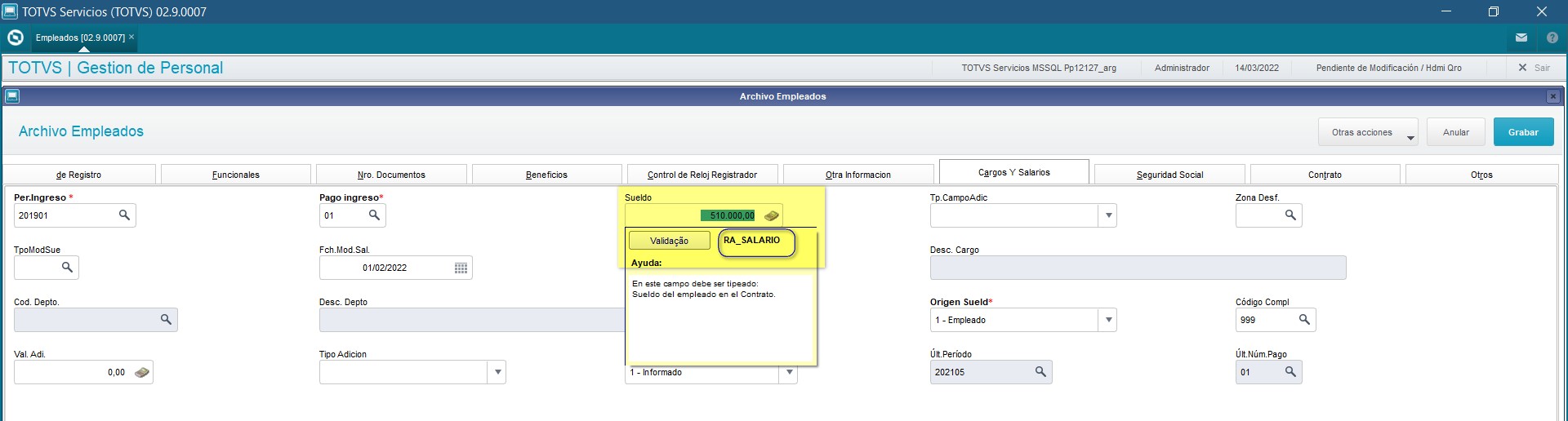
Task: Switch to Control de Reloj Registrador tab
Action: click(x=702, y=175)
